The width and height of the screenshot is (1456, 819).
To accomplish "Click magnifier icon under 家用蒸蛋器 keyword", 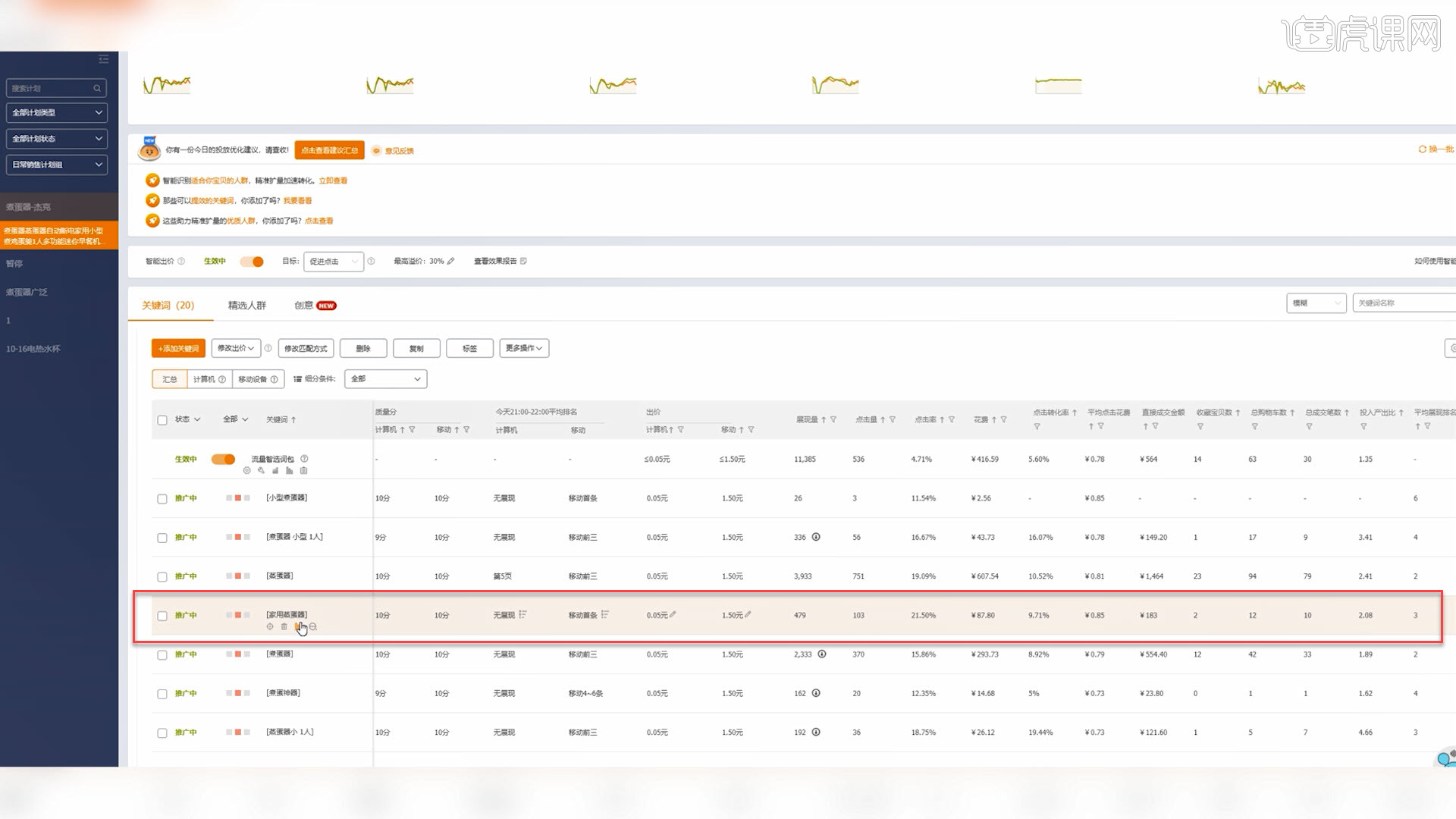I will [313, 626].
